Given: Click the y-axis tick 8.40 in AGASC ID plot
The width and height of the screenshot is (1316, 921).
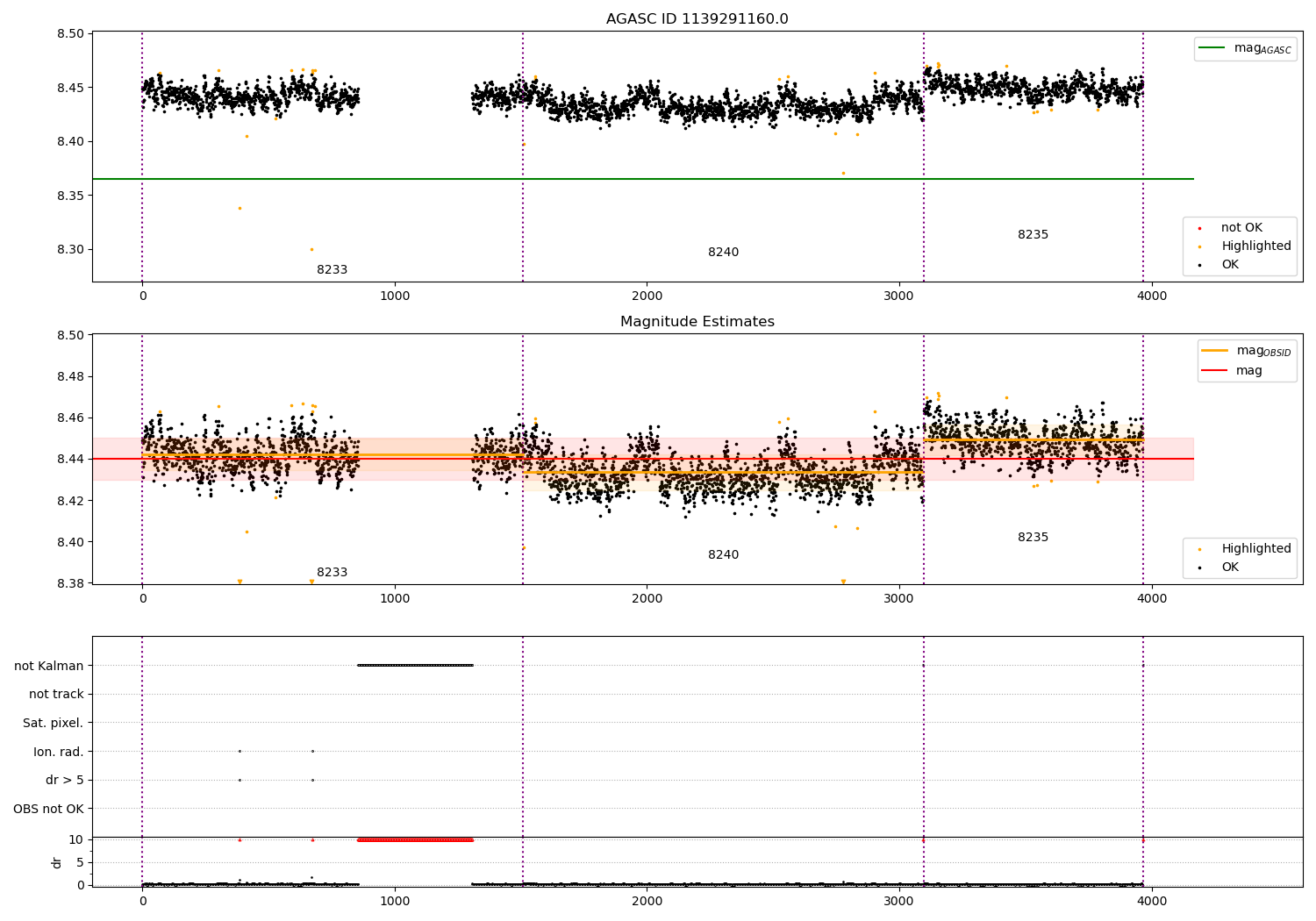Looking at the screenshot, I should point(69,141).
